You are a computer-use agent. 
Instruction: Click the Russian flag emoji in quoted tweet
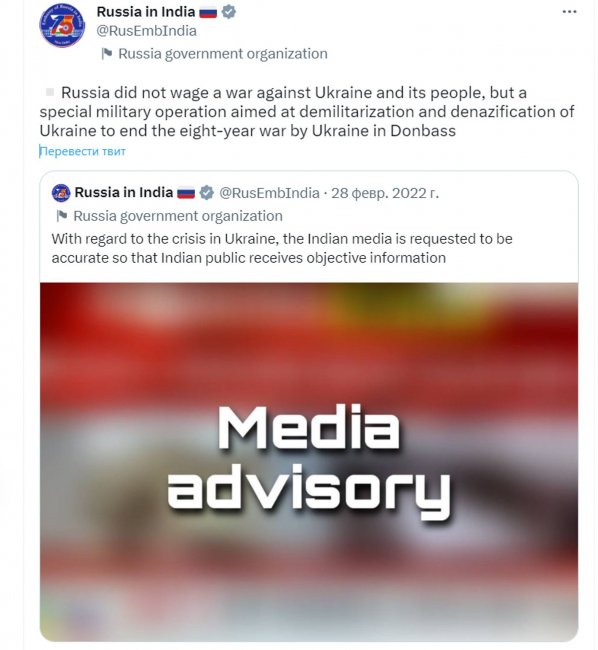pyautogui.click(x=186, y=193)
